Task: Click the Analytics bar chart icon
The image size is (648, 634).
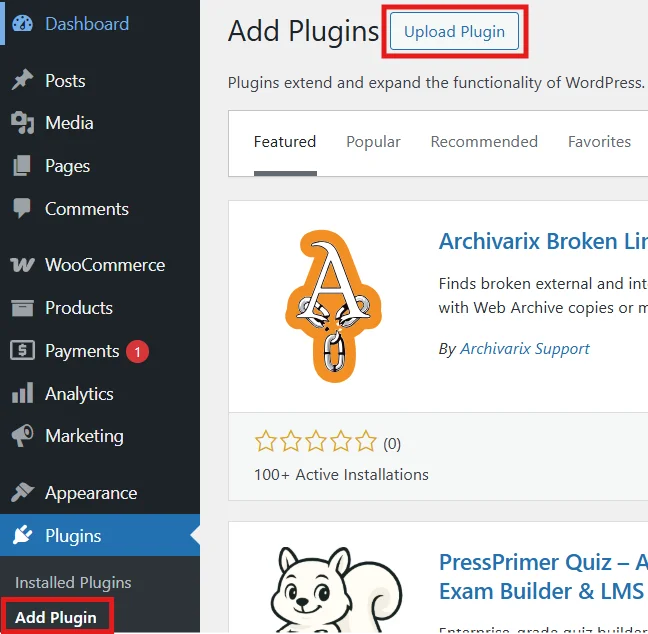Action: pos(22,393)
